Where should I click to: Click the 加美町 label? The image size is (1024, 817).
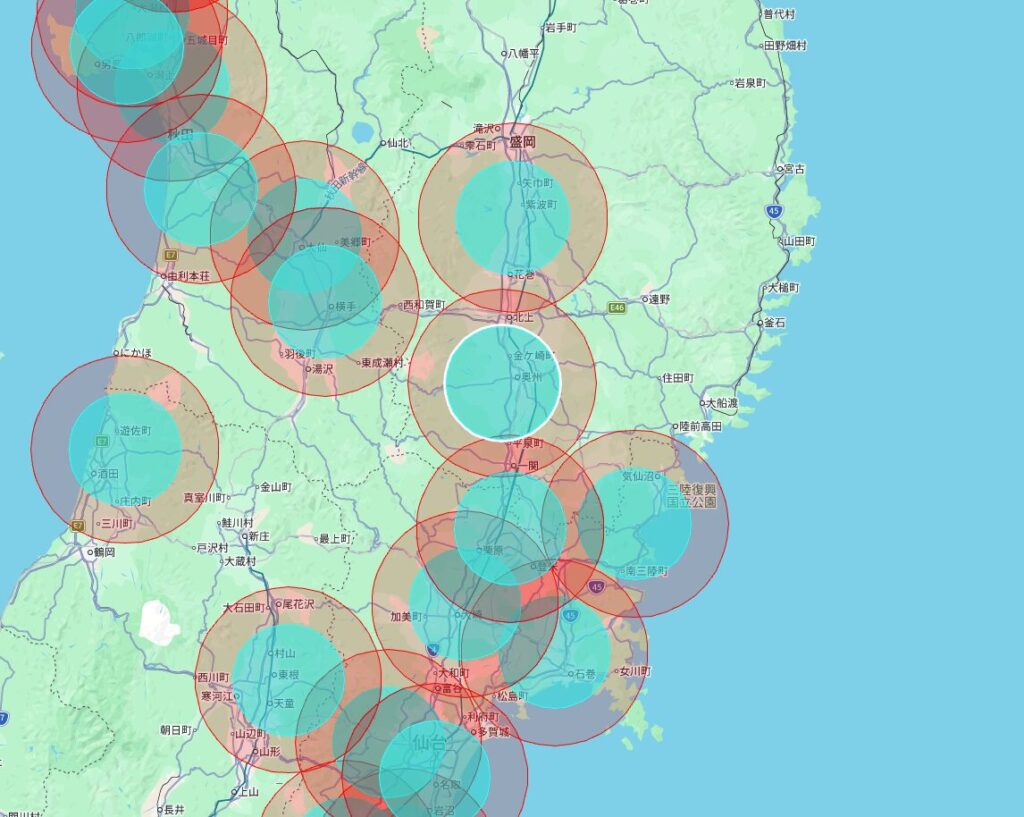(x=406, y=617)
